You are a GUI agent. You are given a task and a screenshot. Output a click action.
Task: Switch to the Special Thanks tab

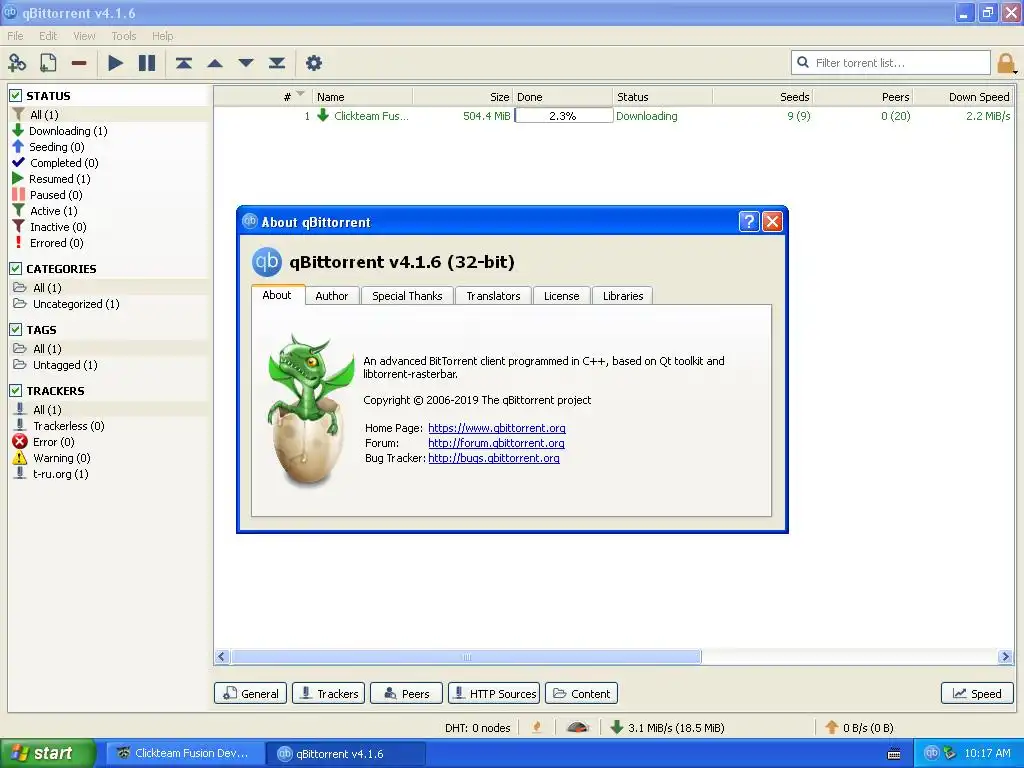click(407, 296)
